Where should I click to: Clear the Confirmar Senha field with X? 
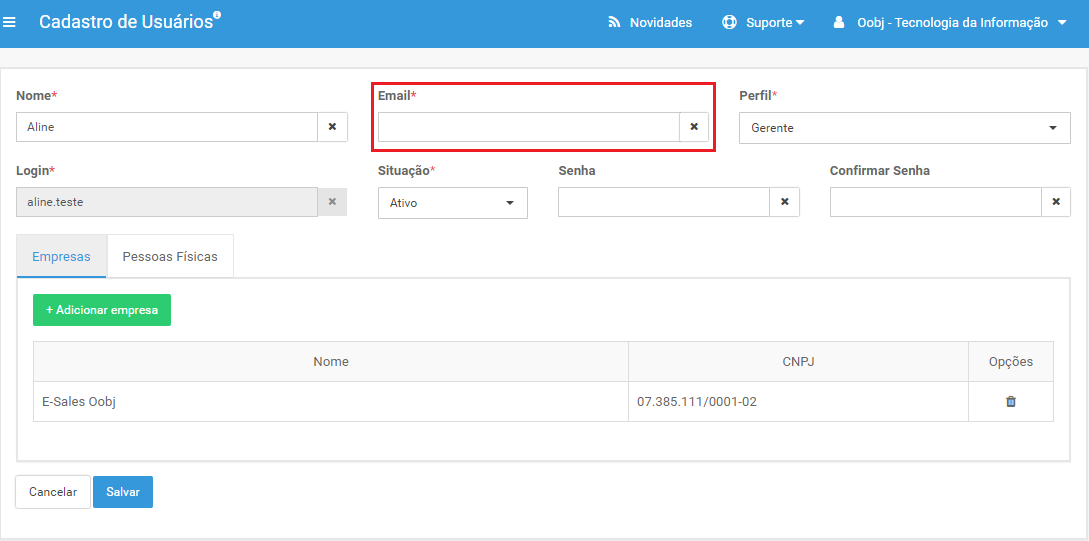[x=1056, y=202]
